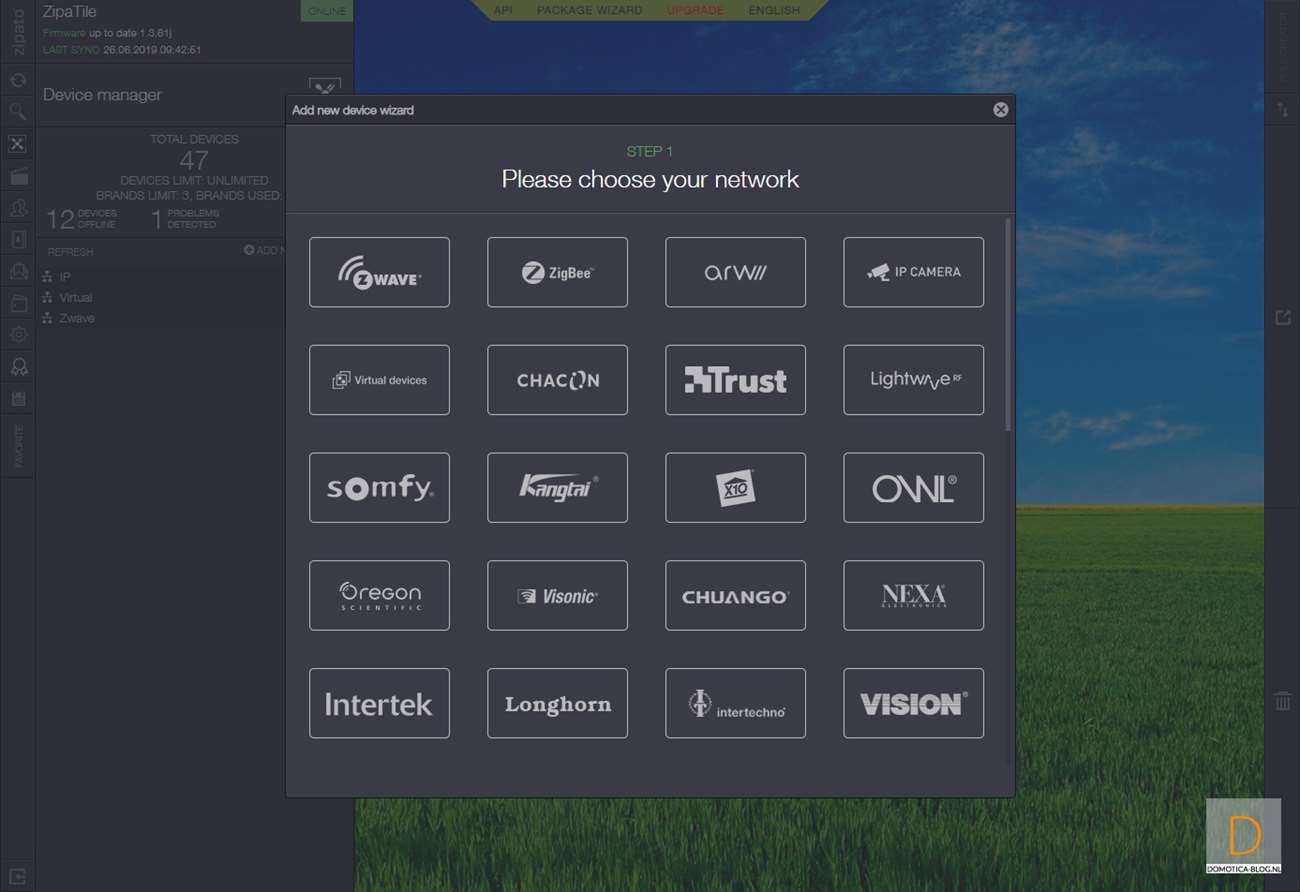Choose the Chacon brand tile
The image size is (1300, 892).
click(x=557, y=380)
